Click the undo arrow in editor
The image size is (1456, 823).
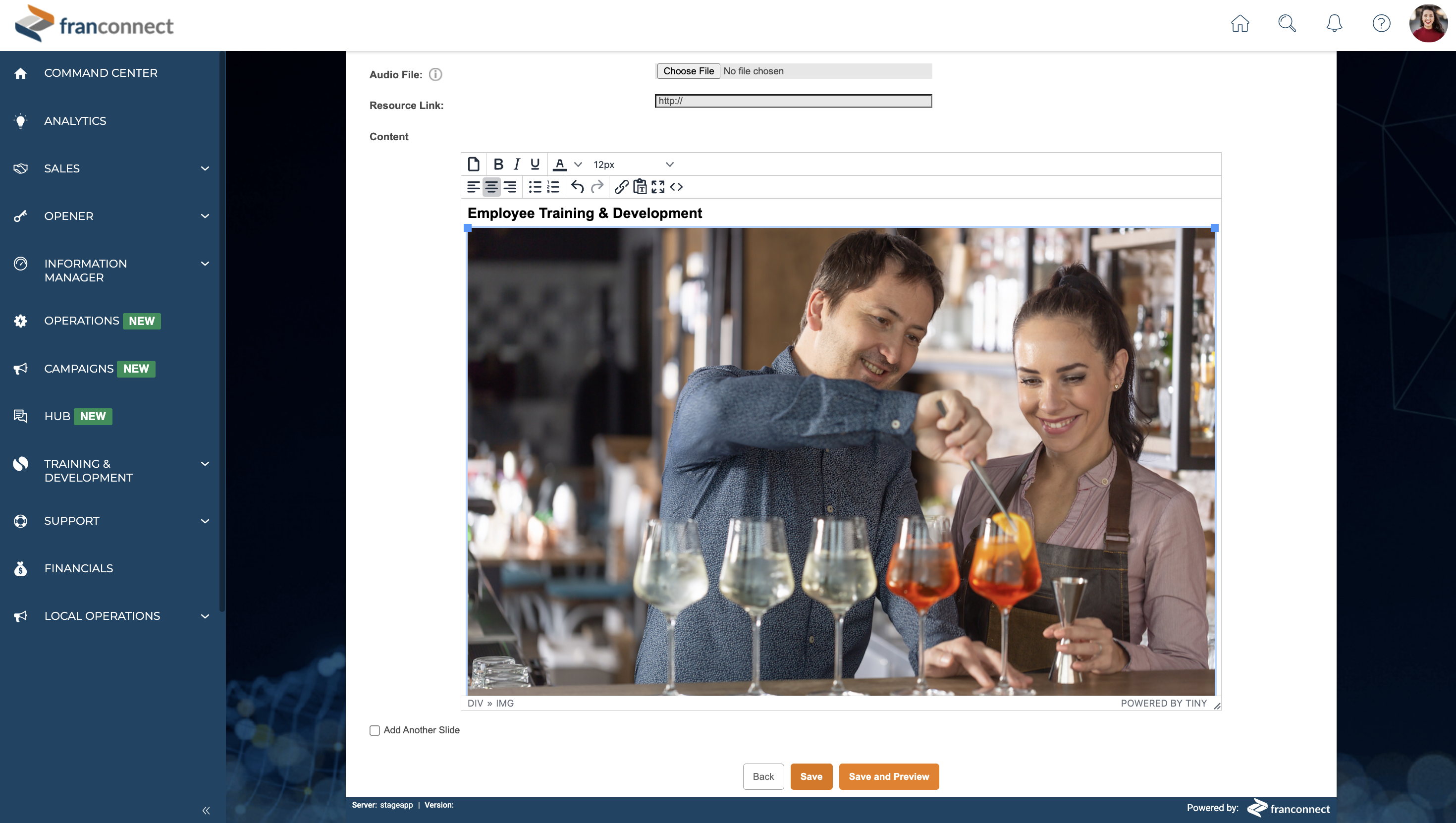[577, 187]
